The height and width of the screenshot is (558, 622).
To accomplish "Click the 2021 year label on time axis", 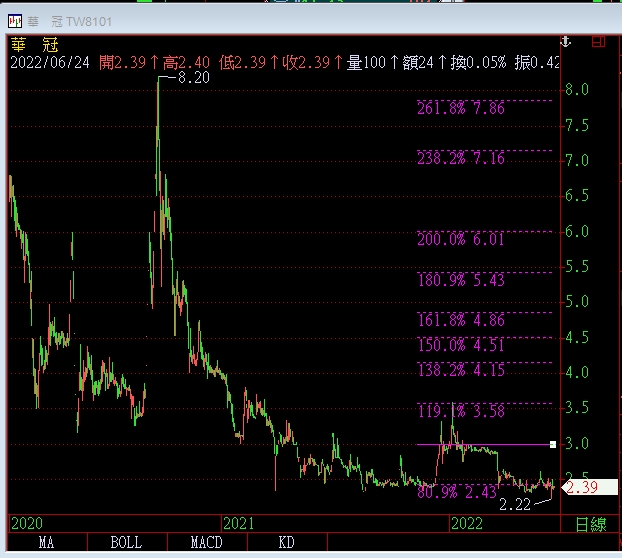I will (238, 523).
